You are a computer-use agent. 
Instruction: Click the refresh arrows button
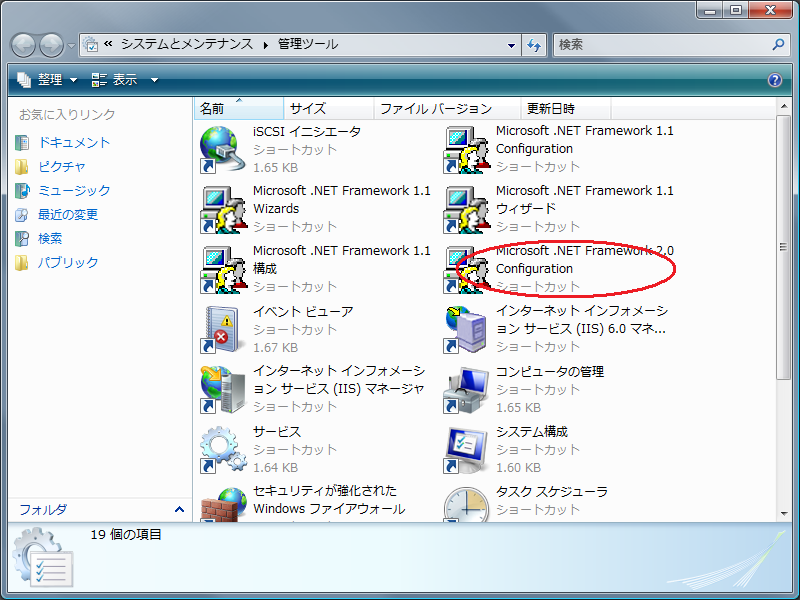534,45
